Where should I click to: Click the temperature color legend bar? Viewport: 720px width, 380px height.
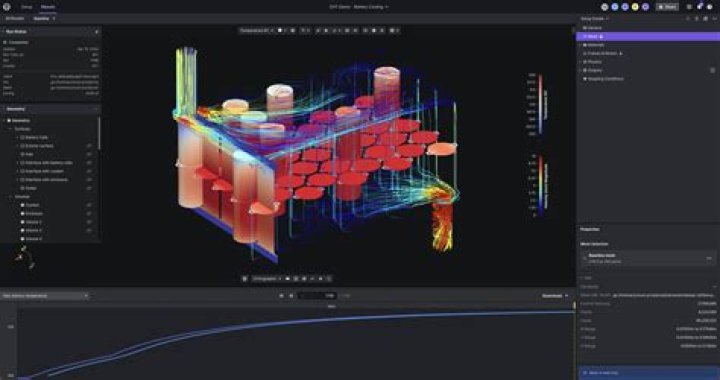click(x=540, y=104)
